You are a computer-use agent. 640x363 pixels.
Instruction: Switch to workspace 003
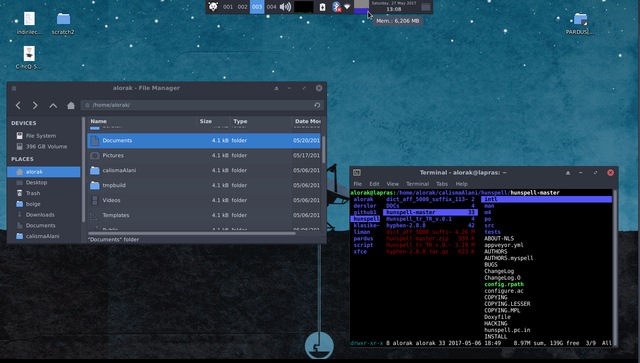257,7
